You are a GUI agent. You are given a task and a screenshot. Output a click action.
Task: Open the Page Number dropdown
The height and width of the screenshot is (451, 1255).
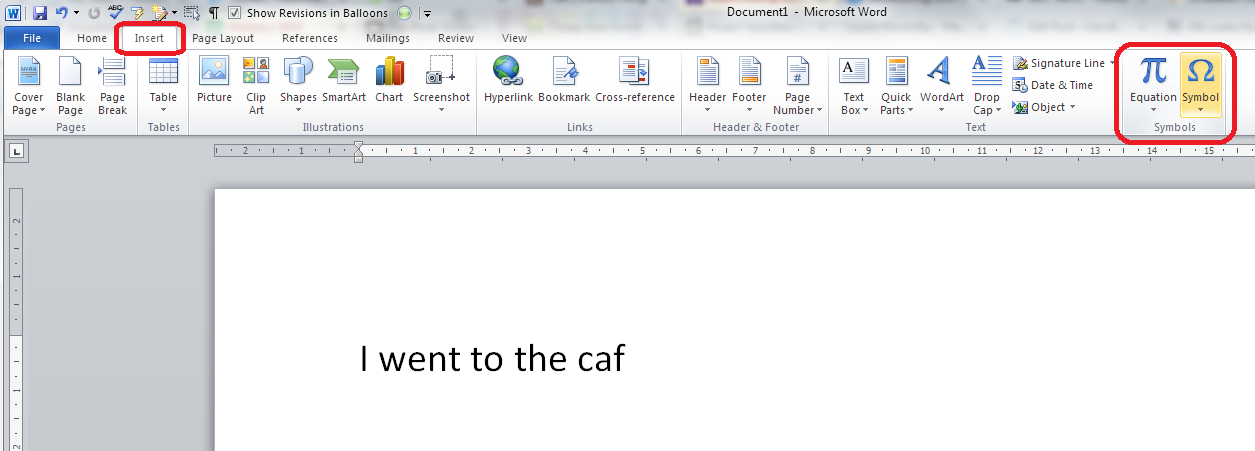coord(797,85)
